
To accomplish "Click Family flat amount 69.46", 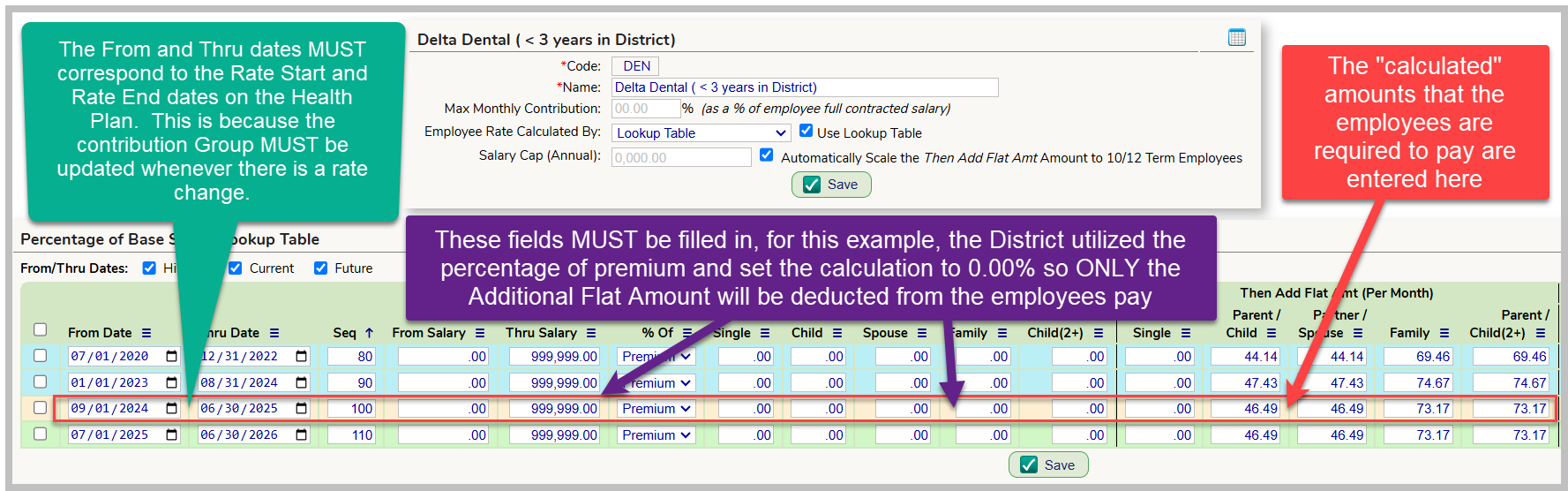I will click(1418, 357).
